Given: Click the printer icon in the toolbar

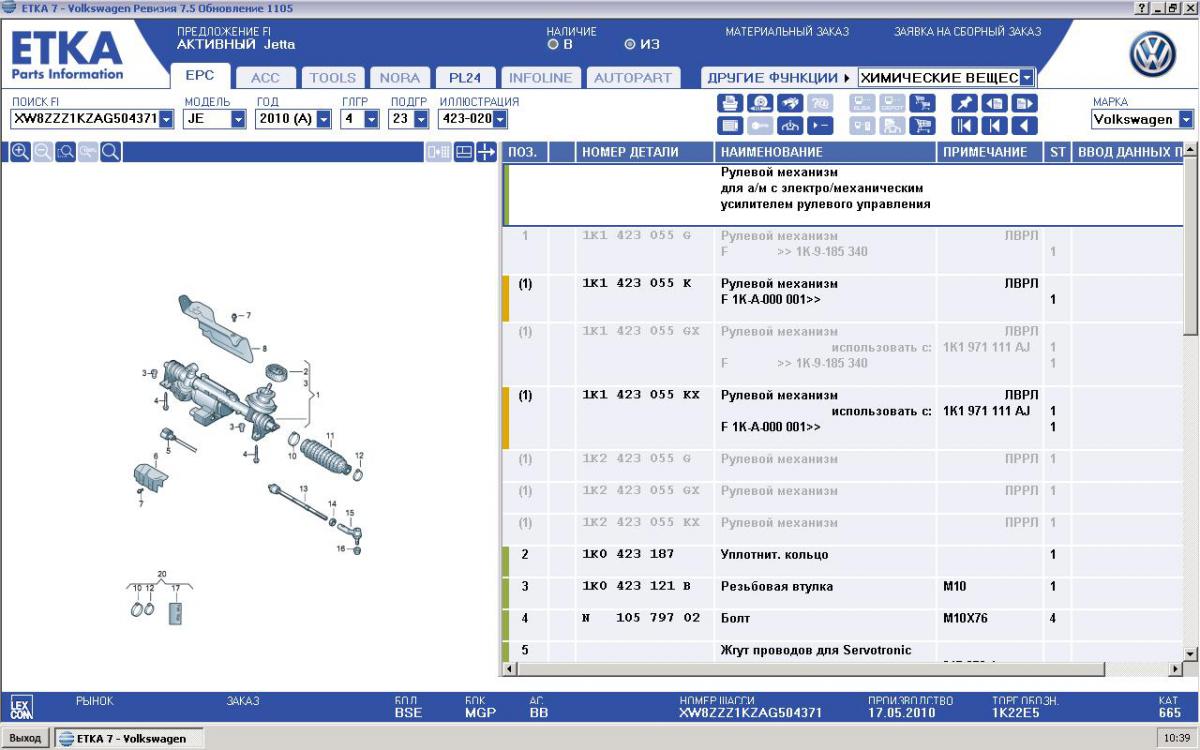Looking at the screenshot, I should pyautogui.click(x=730, y=103).
